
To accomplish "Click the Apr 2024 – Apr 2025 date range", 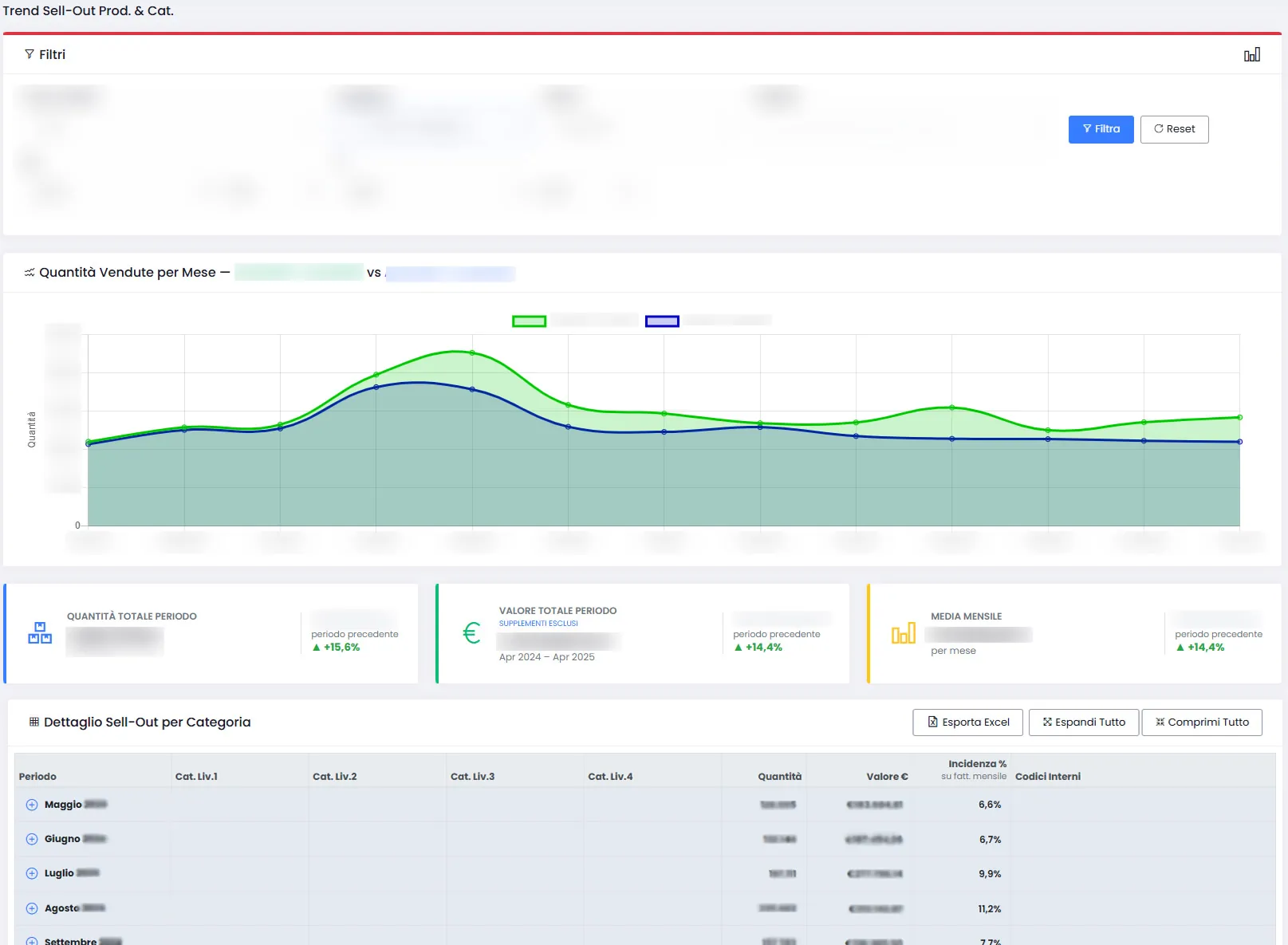I will (546, 657).
